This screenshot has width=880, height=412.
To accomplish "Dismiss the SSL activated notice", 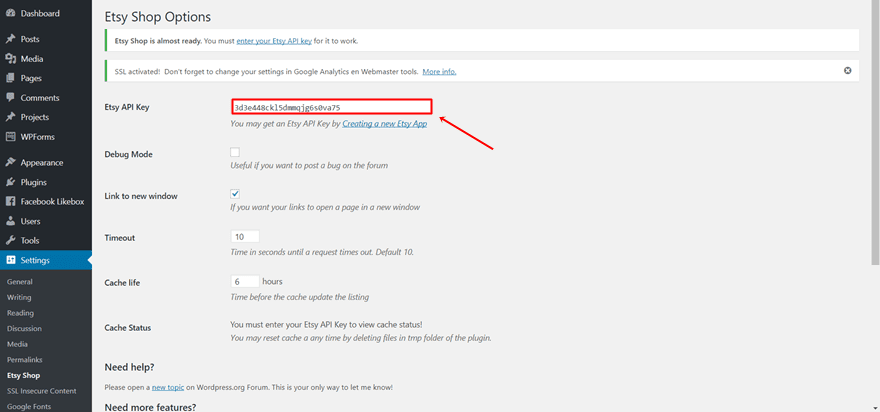I will click(x=847, y=71).
